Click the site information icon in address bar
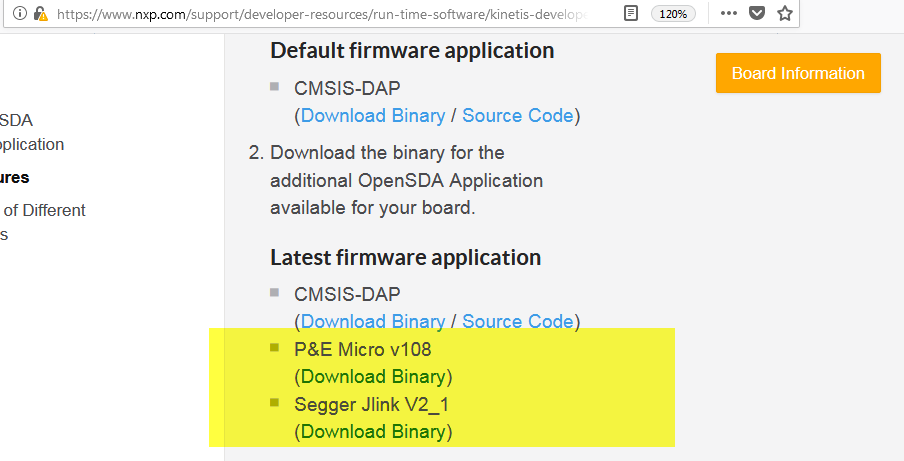The image size is (904, 461). (x=21, y=14)
